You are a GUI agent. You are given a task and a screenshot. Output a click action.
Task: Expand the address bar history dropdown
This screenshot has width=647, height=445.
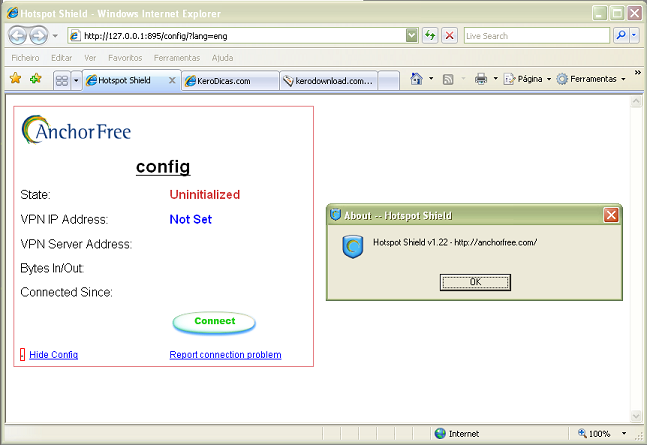pyautogui.click(x=411, y=36)
